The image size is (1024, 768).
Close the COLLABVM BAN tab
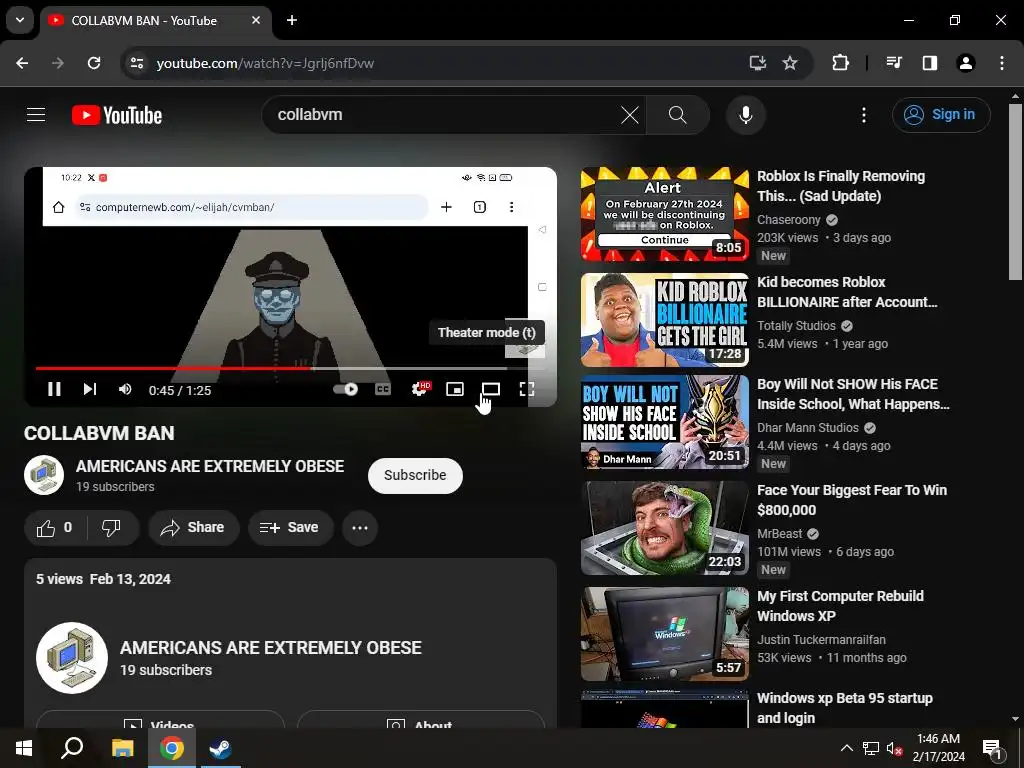(256, 20)
